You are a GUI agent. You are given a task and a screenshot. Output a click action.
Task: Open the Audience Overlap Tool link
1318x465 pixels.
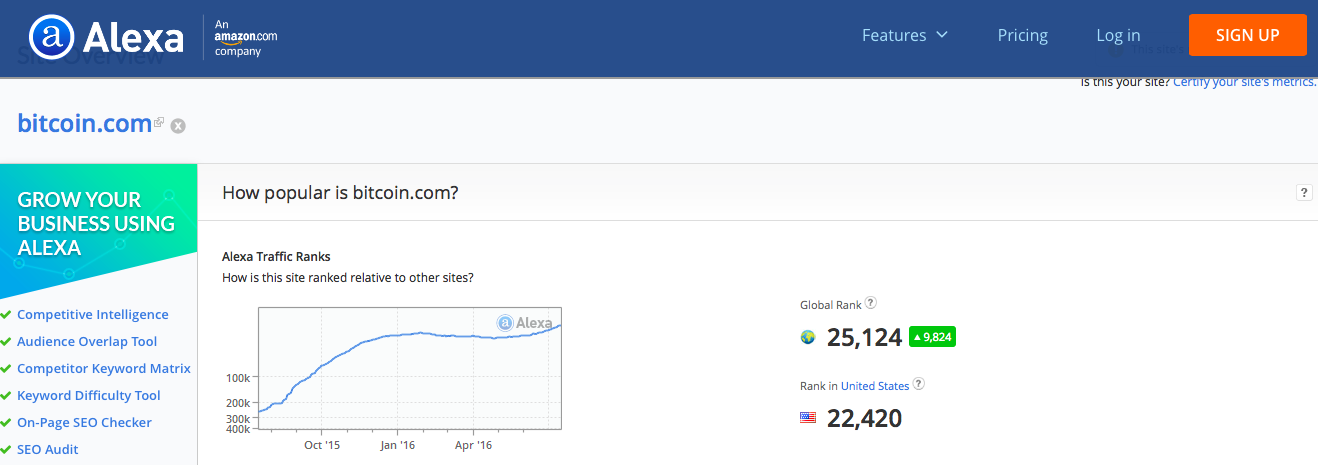[87, 341]
